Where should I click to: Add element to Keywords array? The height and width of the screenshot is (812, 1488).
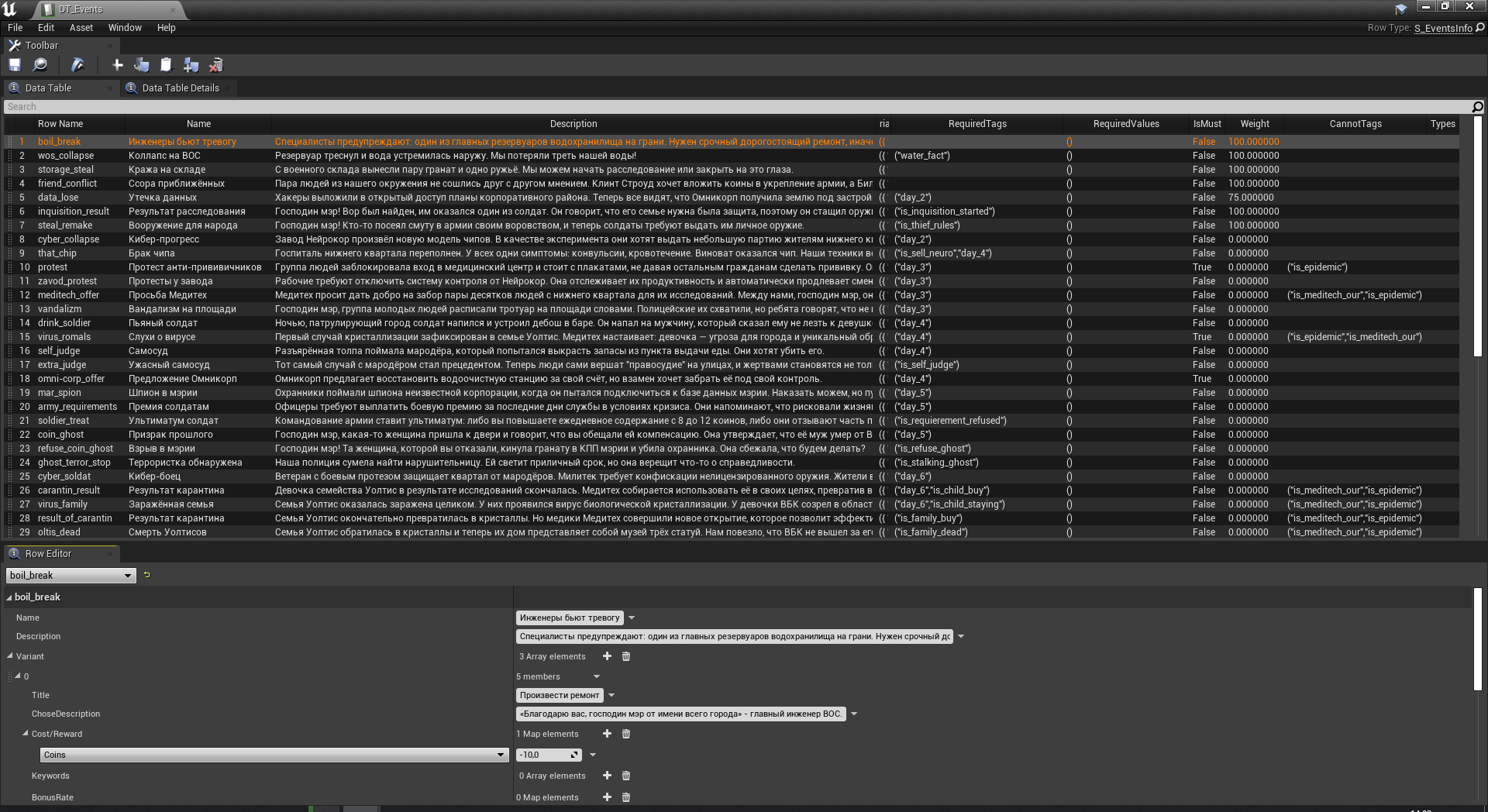point(607,776)
